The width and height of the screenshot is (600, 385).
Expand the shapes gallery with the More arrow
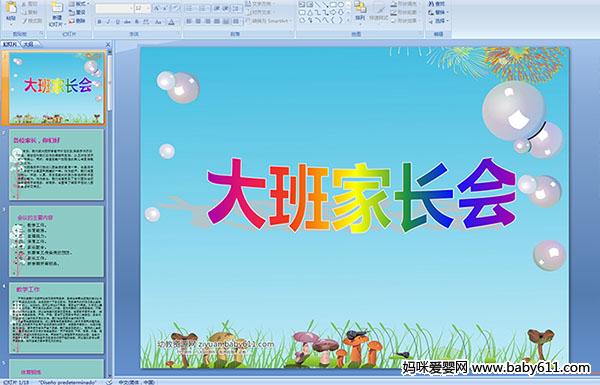point(348,21)
